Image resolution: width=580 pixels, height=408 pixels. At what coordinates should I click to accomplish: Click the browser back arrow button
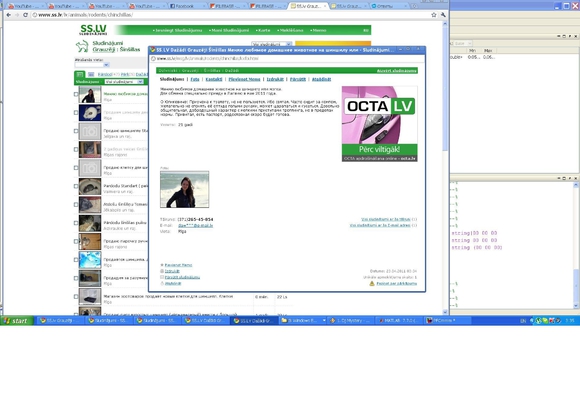click(8, 15)
